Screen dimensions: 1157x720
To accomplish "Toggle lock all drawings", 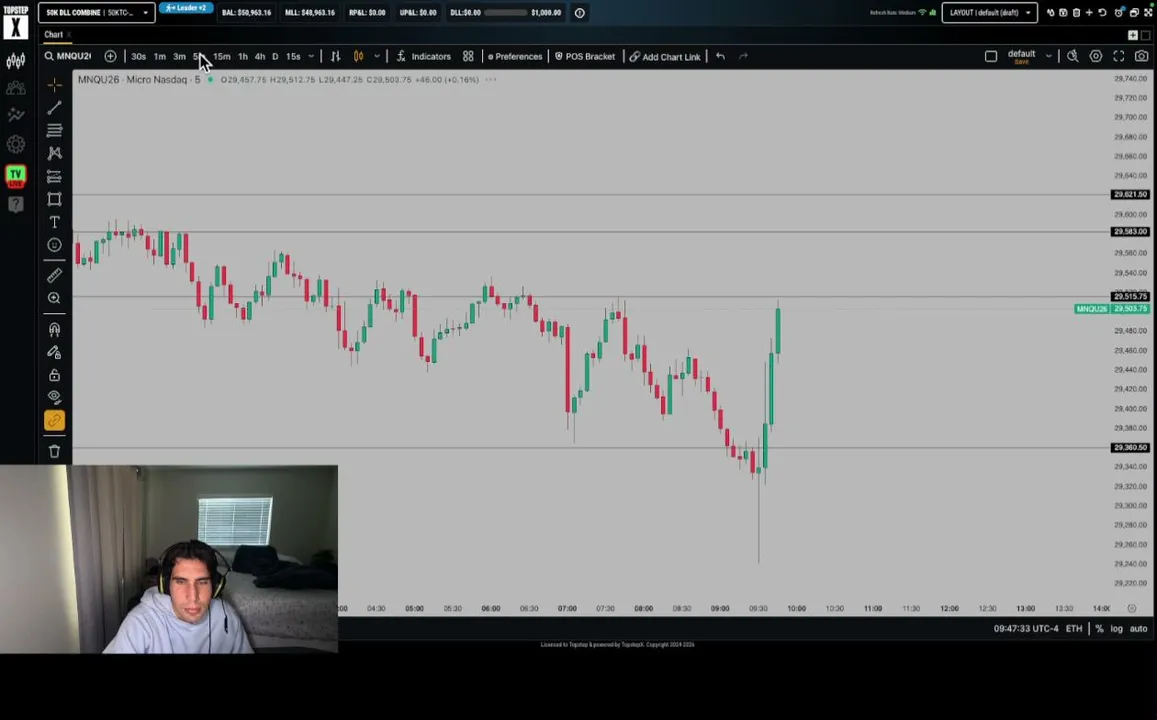I will [55, 375].
